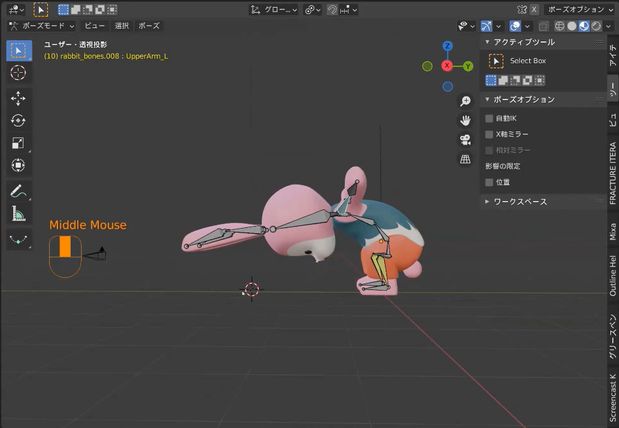Toggle the X mirror button in header
The image size is (619, 428).
click(534, 9)
